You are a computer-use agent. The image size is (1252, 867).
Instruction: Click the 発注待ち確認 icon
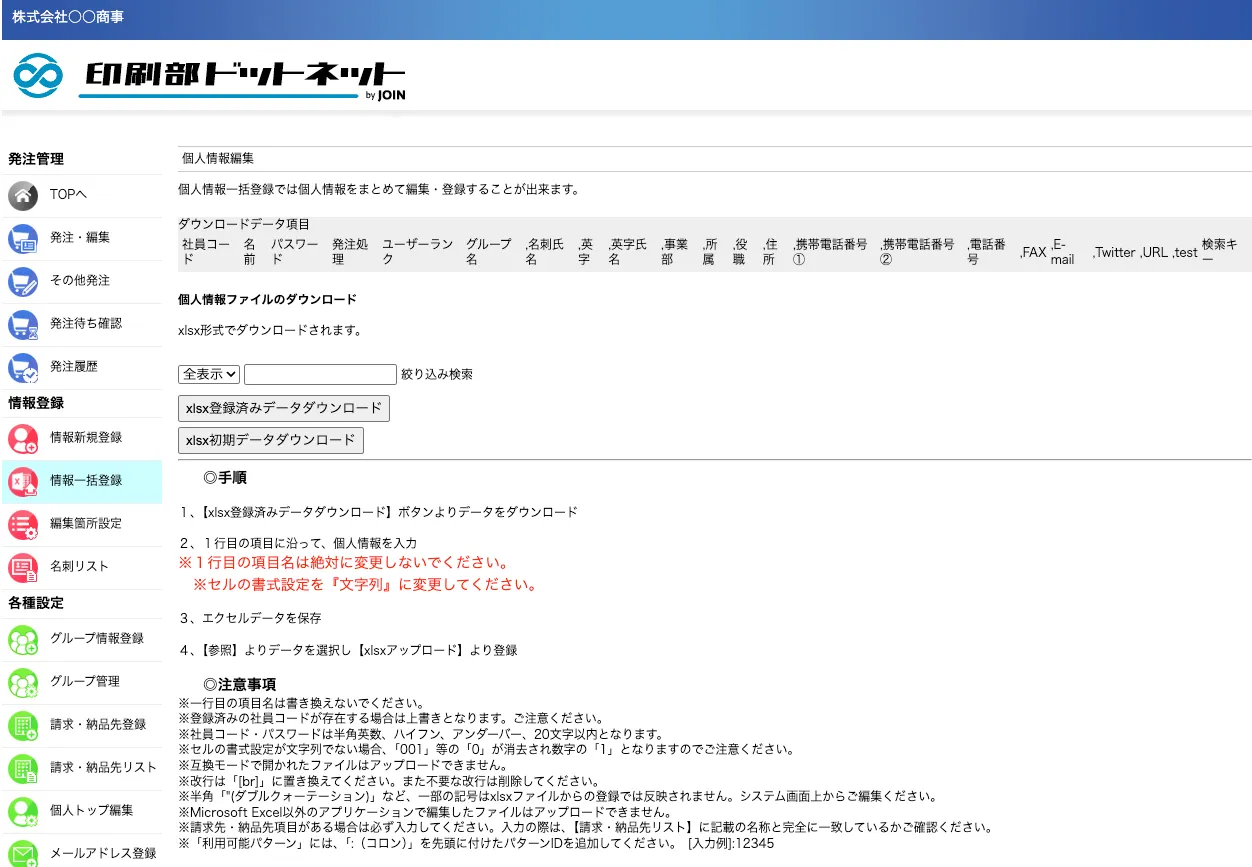pos(23,324)
